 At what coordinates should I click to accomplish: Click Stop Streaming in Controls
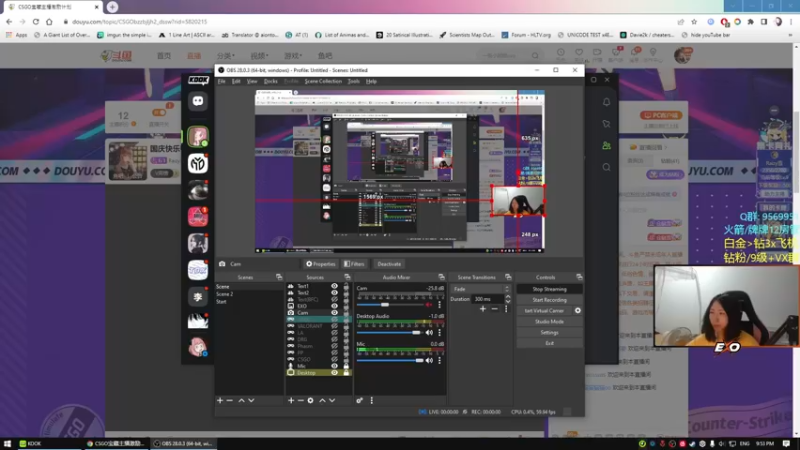(x=549, y=289)
